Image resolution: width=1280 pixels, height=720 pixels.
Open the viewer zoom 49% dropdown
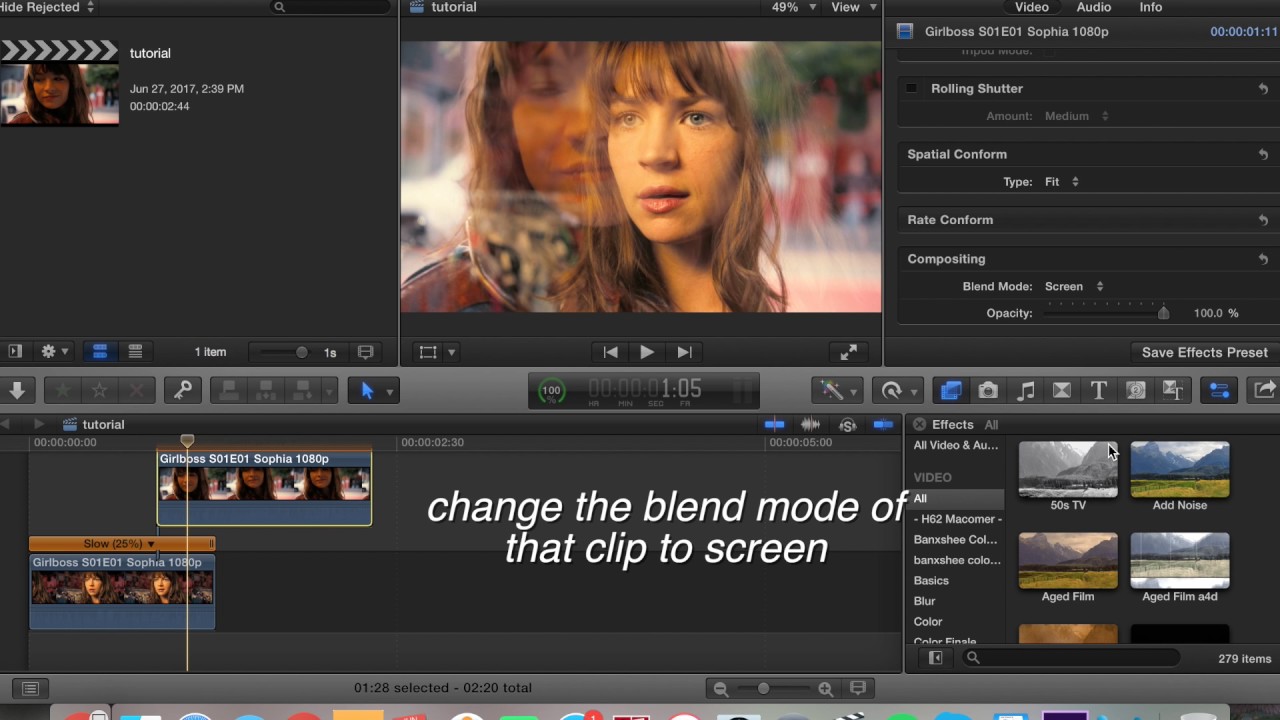coord(794,7)
